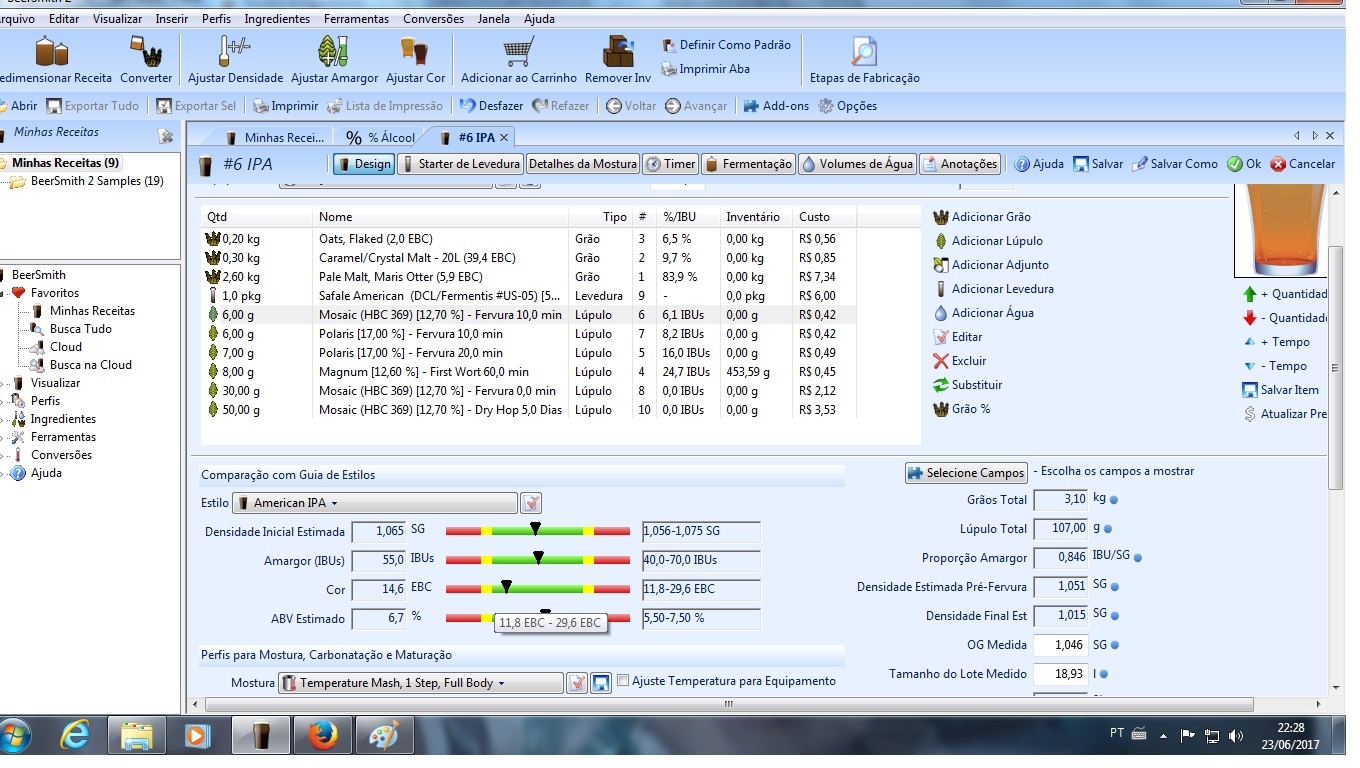Switch to the Design tab
This screenshot has height=768, width=1360.
[363, 164]
